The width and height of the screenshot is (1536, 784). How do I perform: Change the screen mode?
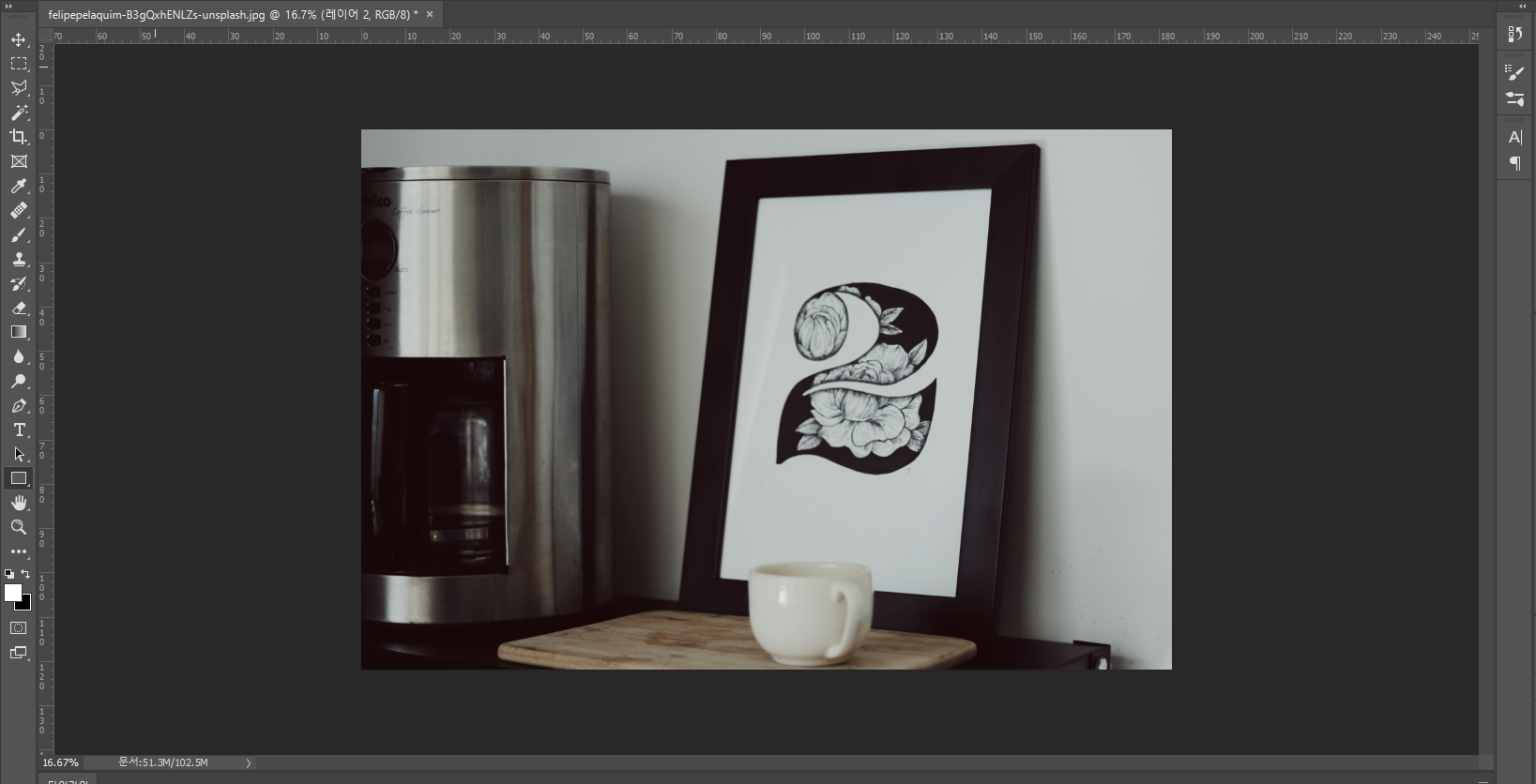pyautogui.click(x=19, y=653)
